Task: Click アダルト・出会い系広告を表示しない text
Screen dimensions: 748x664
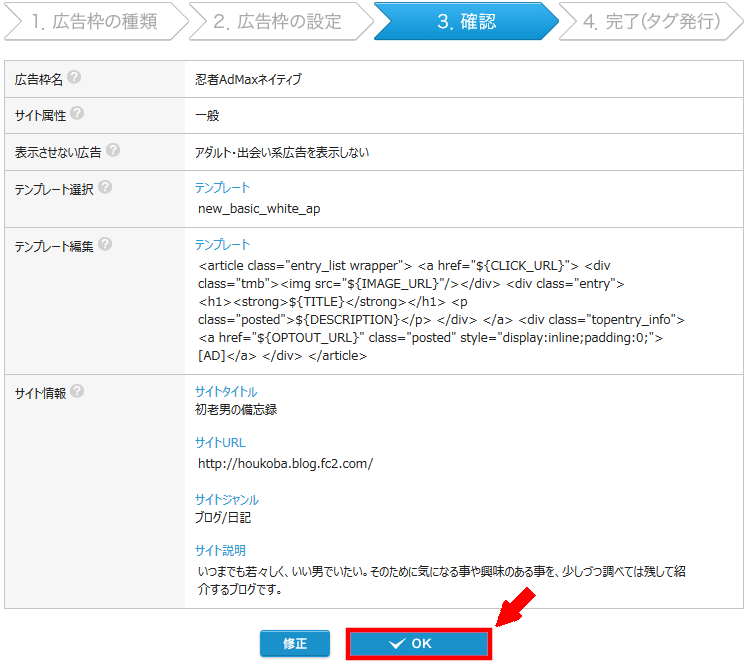Action: (281, 153)
